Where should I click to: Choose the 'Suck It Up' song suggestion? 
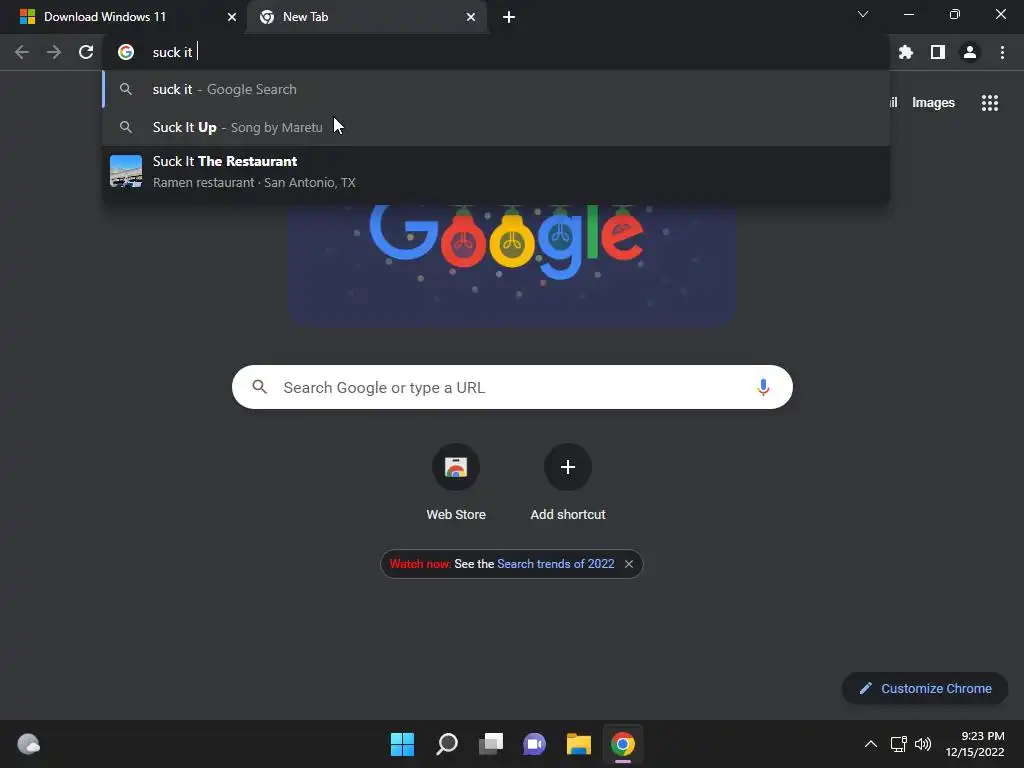pyautogui.click(x=496, y=127)
